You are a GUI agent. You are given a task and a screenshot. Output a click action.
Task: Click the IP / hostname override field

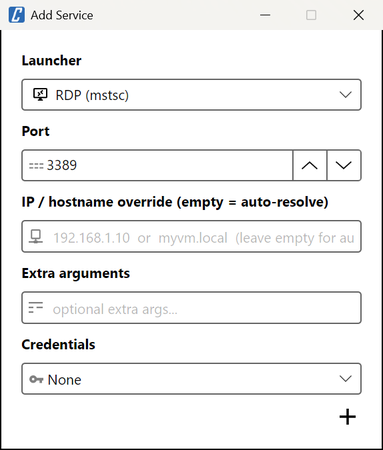pos(191,236)
